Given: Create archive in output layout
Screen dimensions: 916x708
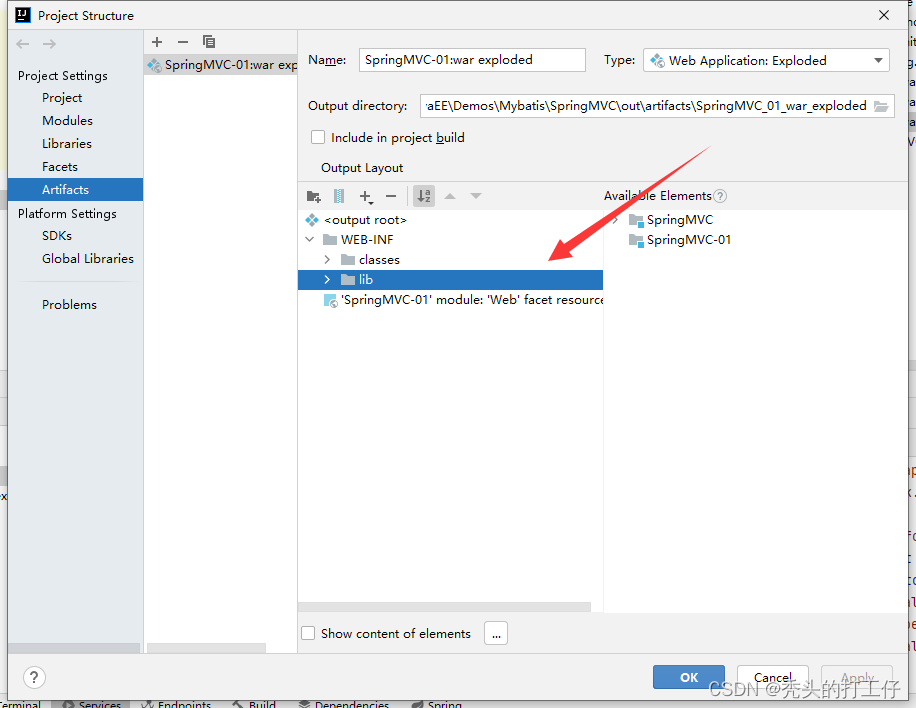Looking at the screenshot, I should coord(339,196).
